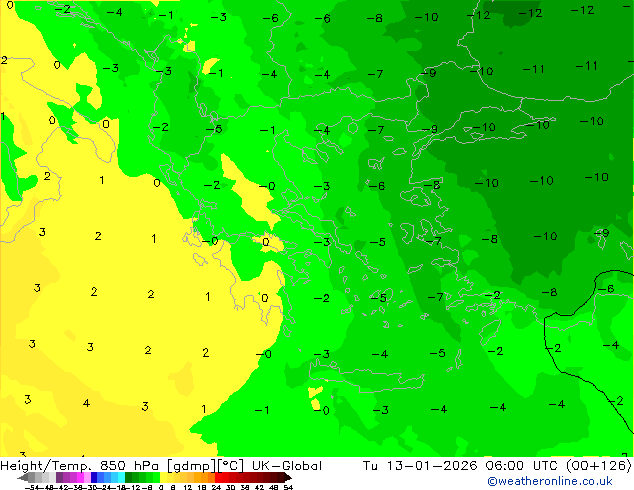634x490 pixels.
Task: Click the "(00+126)" forecast run offset
Action: (x=599, y=466)
